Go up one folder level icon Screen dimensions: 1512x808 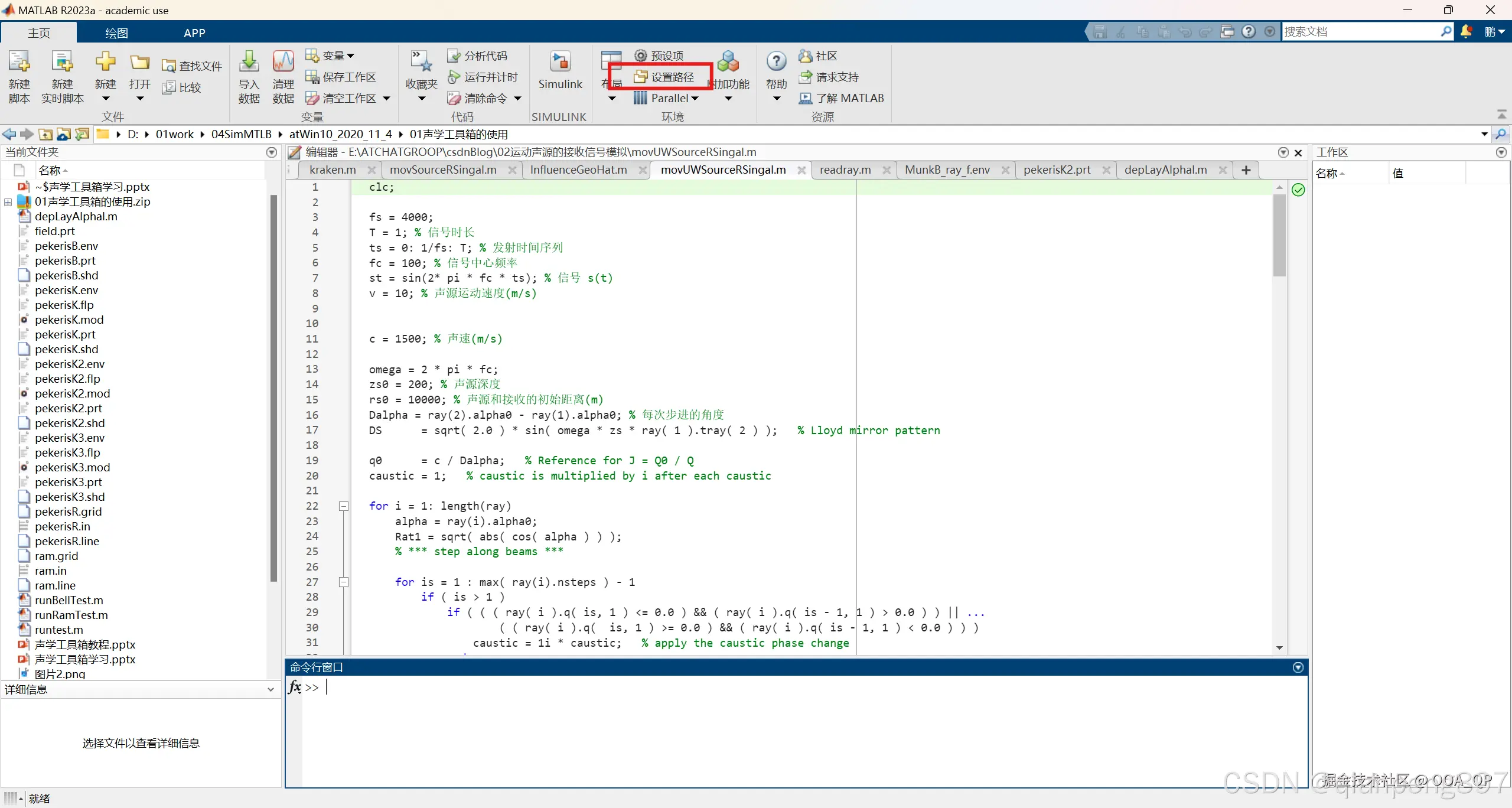click(x=45, y=134)
